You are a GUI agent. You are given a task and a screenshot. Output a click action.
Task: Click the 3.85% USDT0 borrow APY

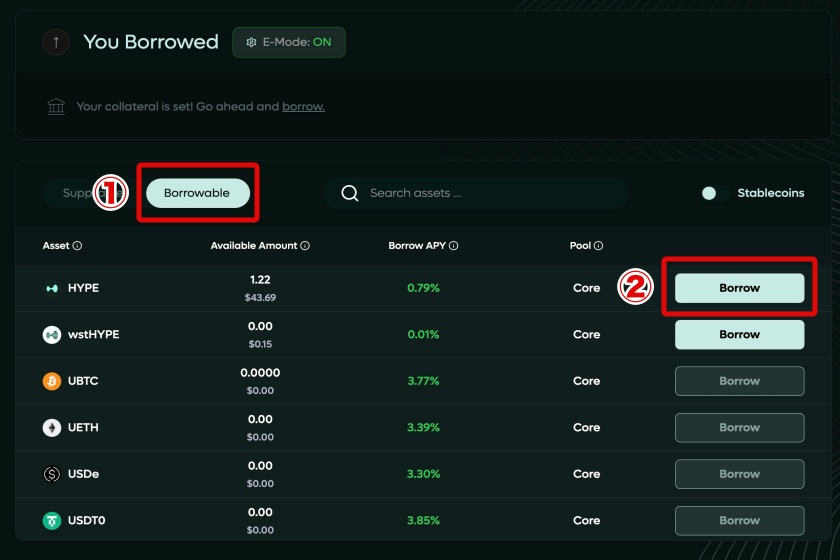(423, 520)
